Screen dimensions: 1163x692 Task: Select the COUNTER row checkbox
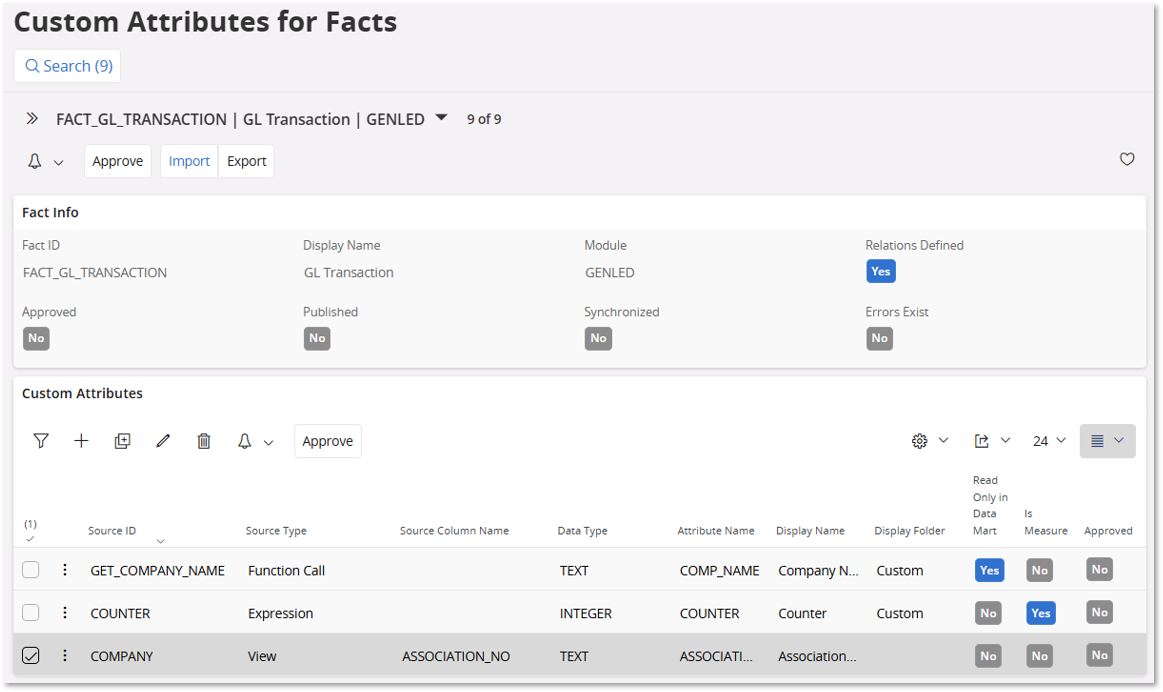click(30, 613)
